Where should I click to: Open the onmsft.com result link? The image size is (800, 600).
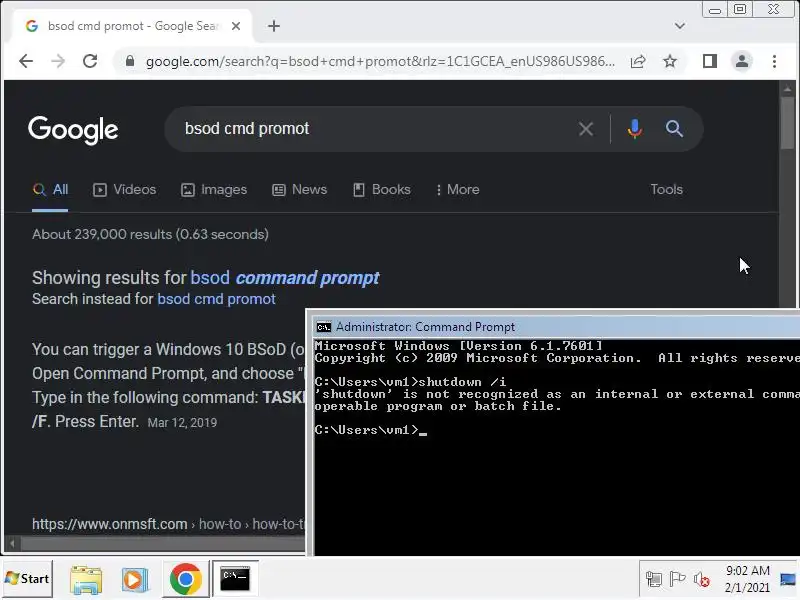[168, 524]
